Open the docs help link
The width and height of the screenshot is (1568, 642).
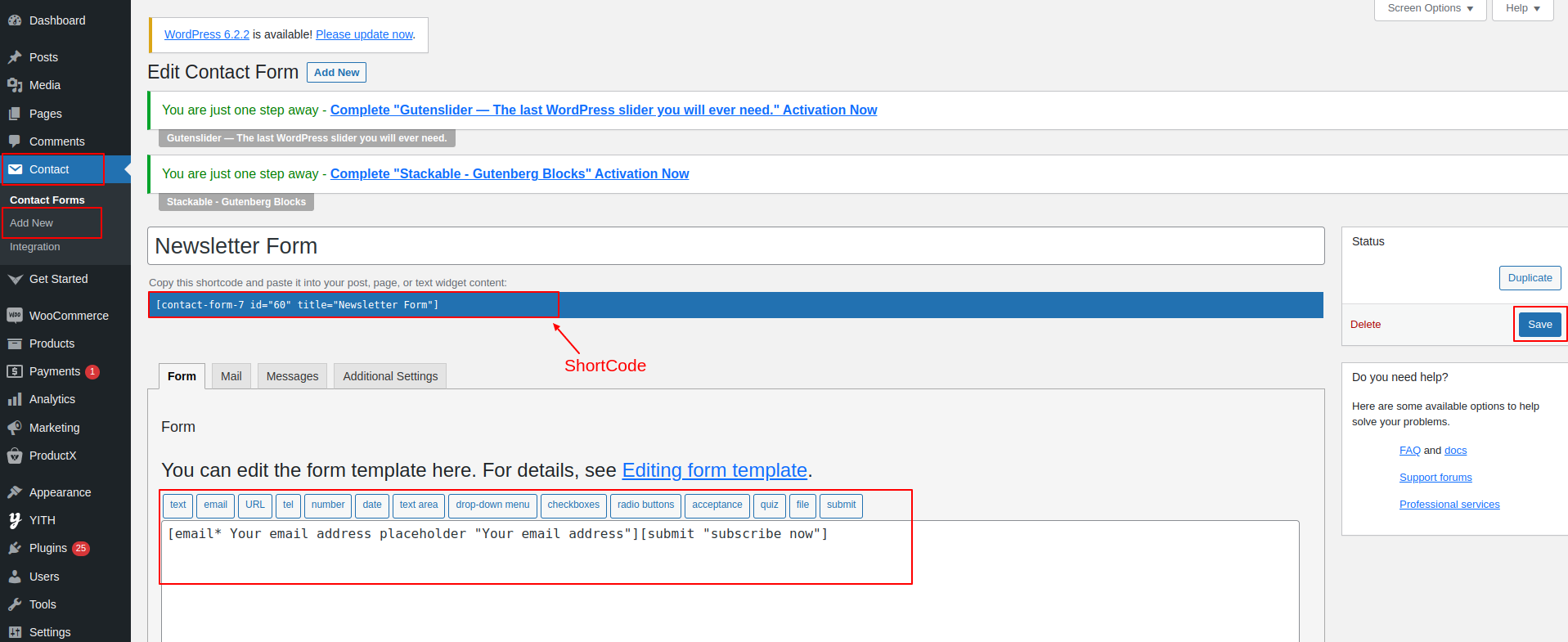tap(1456, 451)
